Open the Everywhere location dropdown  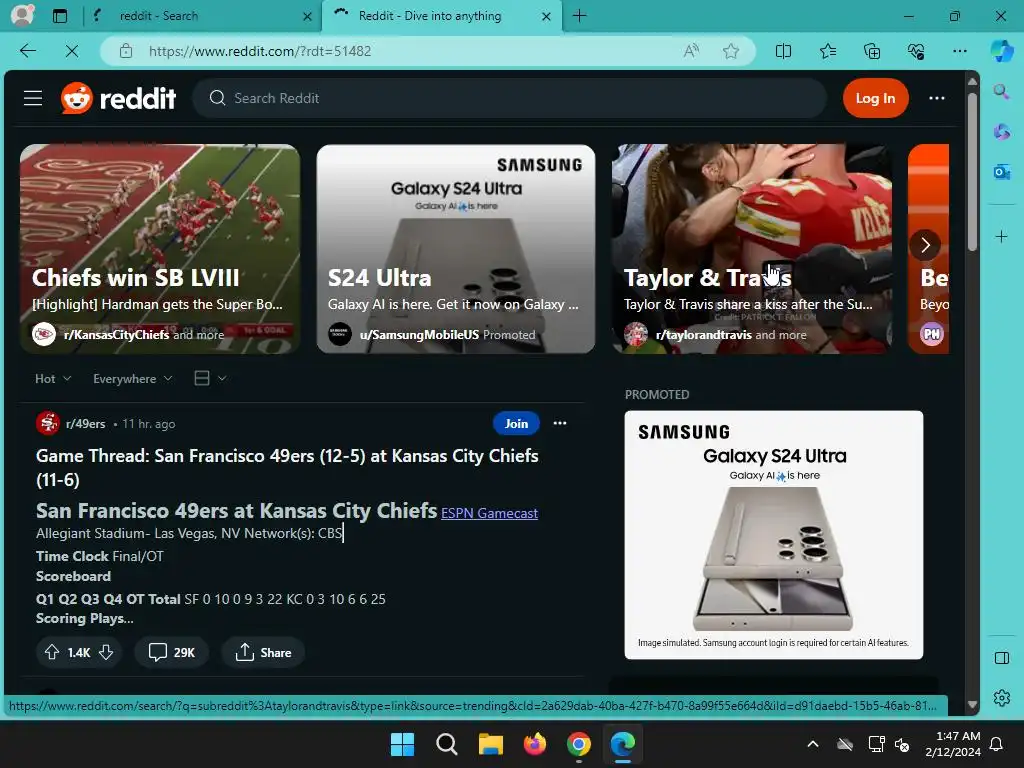tap(133, 379)
